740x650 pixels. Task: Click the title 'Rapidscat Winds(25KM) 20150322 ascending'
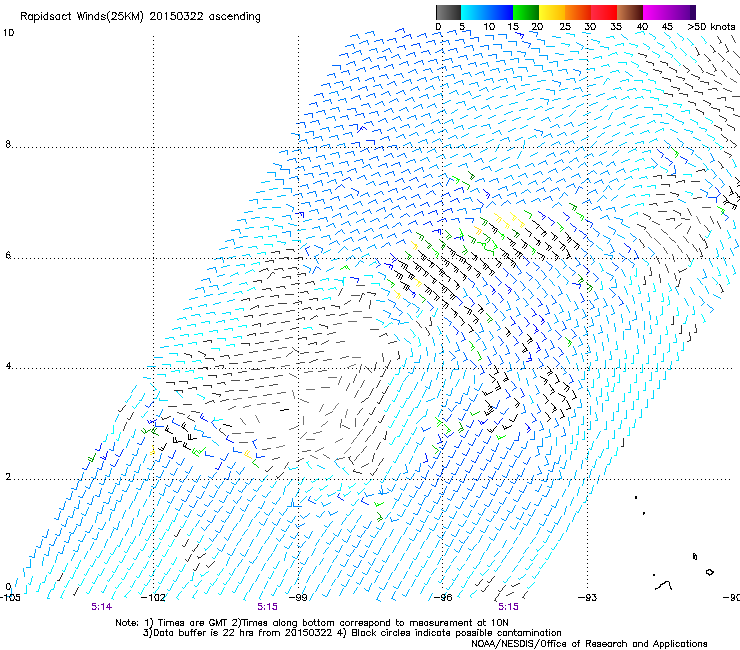click(x=140, y=17)
